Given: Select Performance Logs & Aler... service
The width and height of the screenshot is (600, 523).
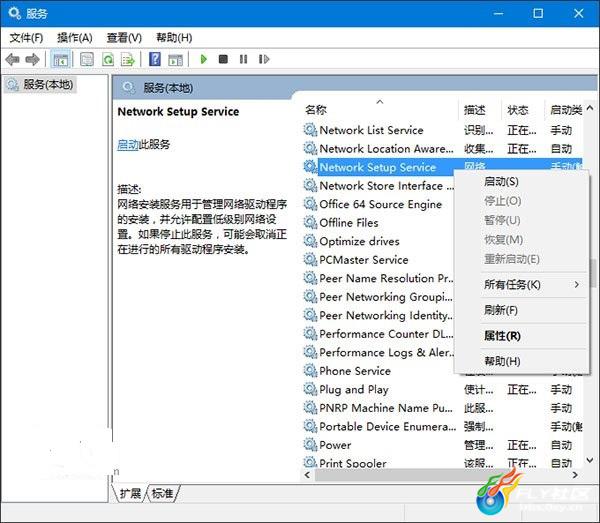Looking at the screenshot, I should pyautogui.click(x=386, y=352).
